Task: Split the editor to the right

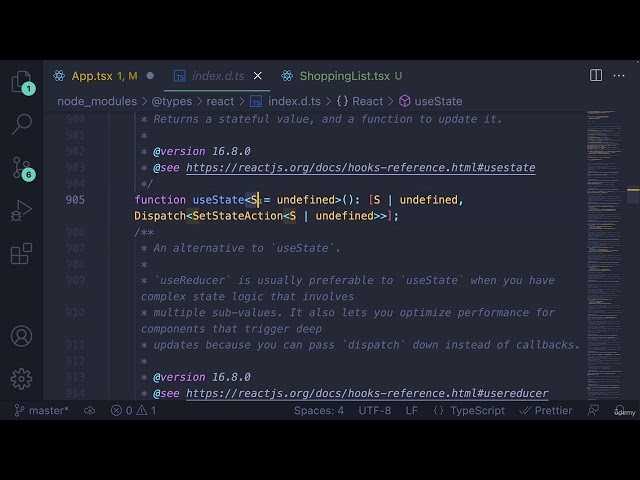Action: coord(596,76)
